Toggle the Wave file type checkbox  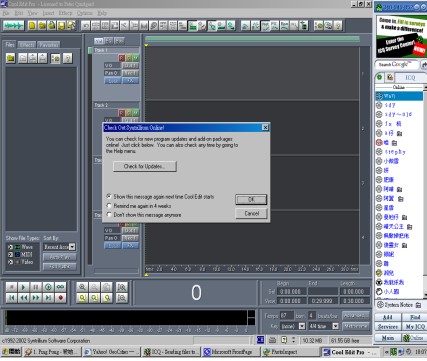10,247
